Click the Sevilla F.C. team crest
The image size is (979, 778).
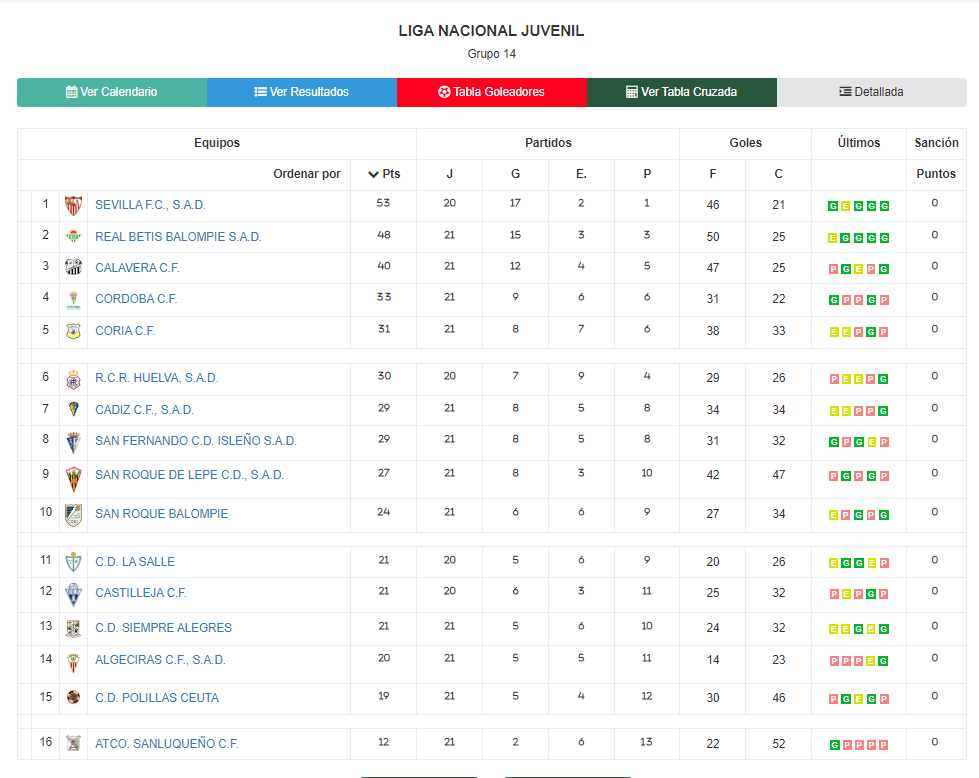(74, 205)
